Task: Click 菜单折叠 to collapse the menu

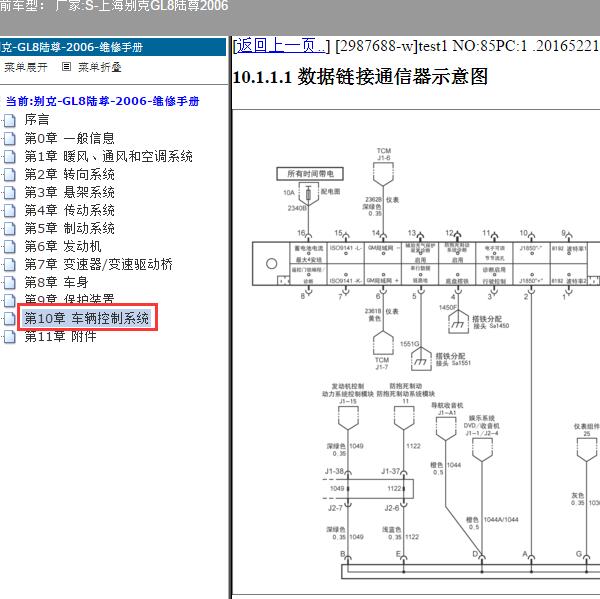Action: [x=100, y=67]
